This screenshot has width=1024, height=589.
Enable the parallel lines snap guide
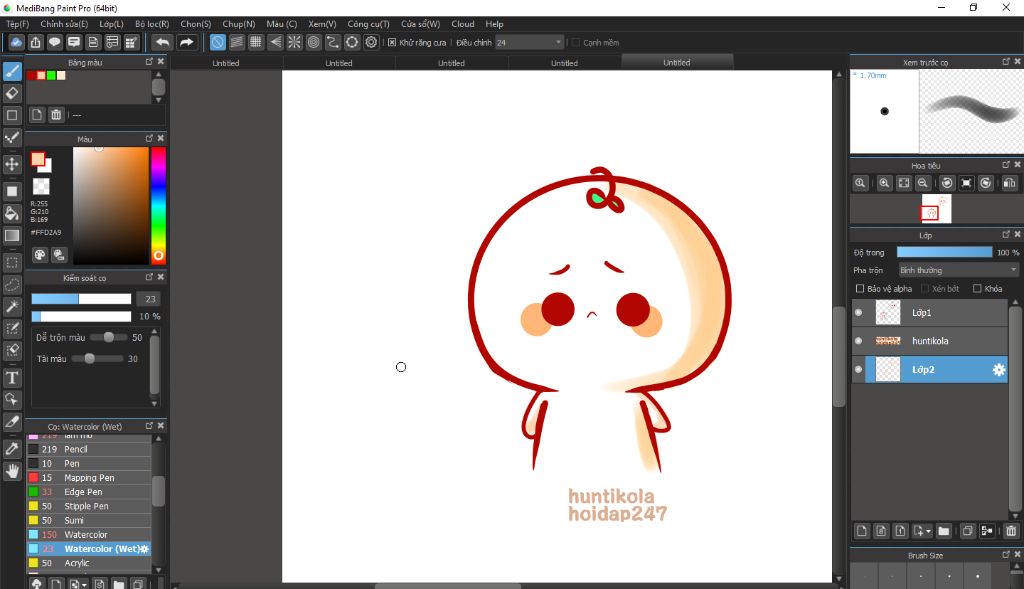tap(236, 42)
